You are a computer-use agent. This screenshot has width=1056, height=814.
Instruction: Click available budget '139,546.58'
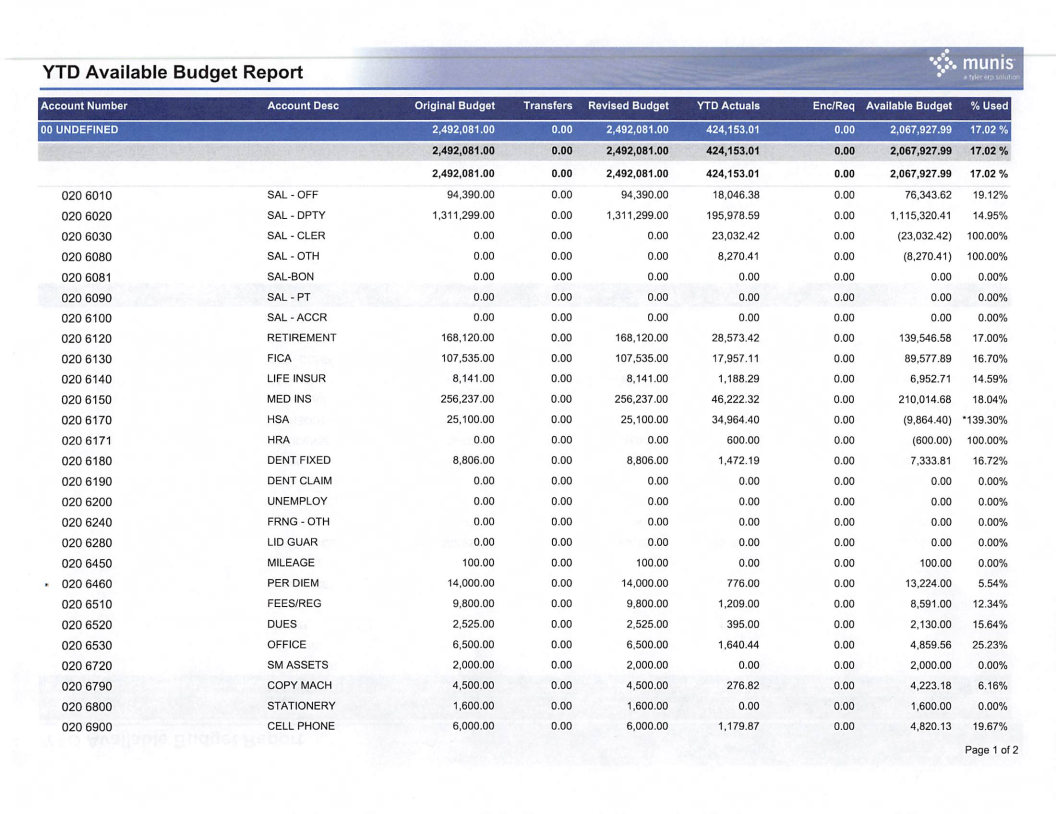click(925, 338)
